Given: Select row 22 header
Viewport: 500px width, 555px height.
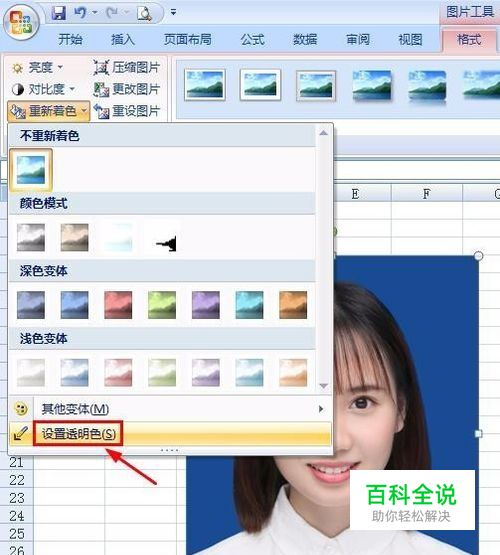Looking at the screenshot, I should [x=16, y=480].
